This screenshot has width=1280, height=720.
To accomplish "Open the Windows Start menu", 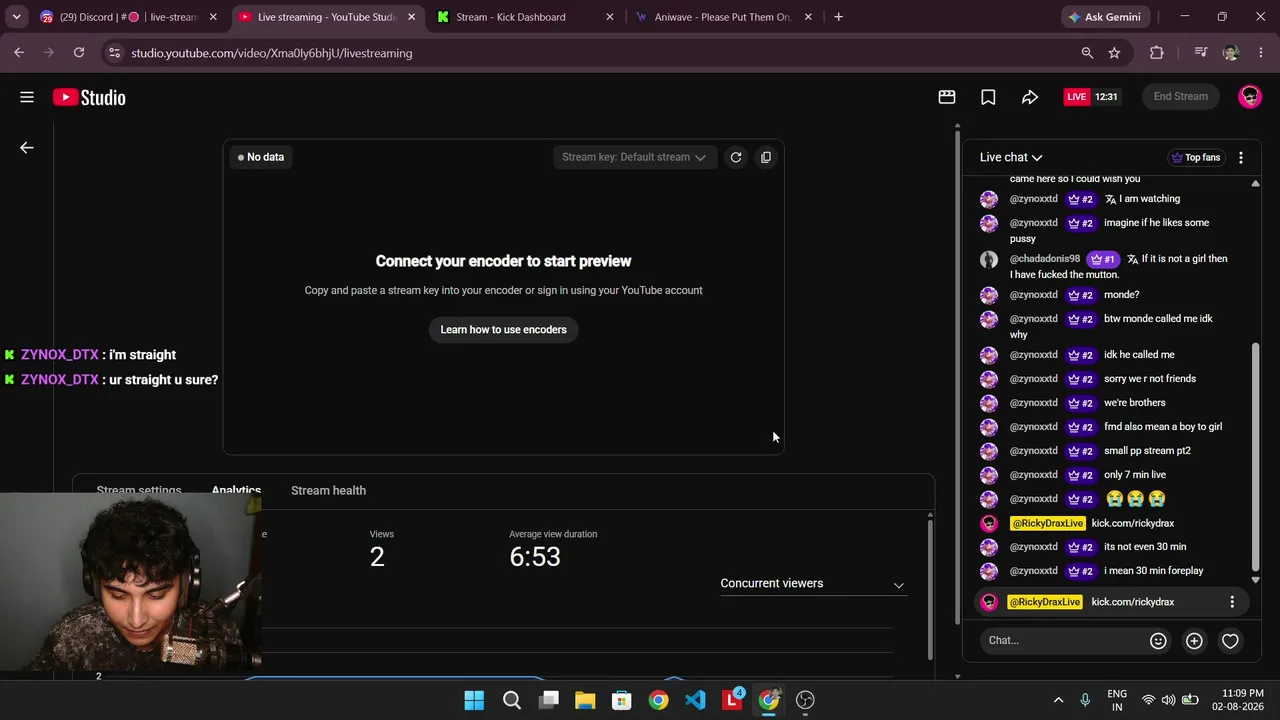I will (474, 700).
